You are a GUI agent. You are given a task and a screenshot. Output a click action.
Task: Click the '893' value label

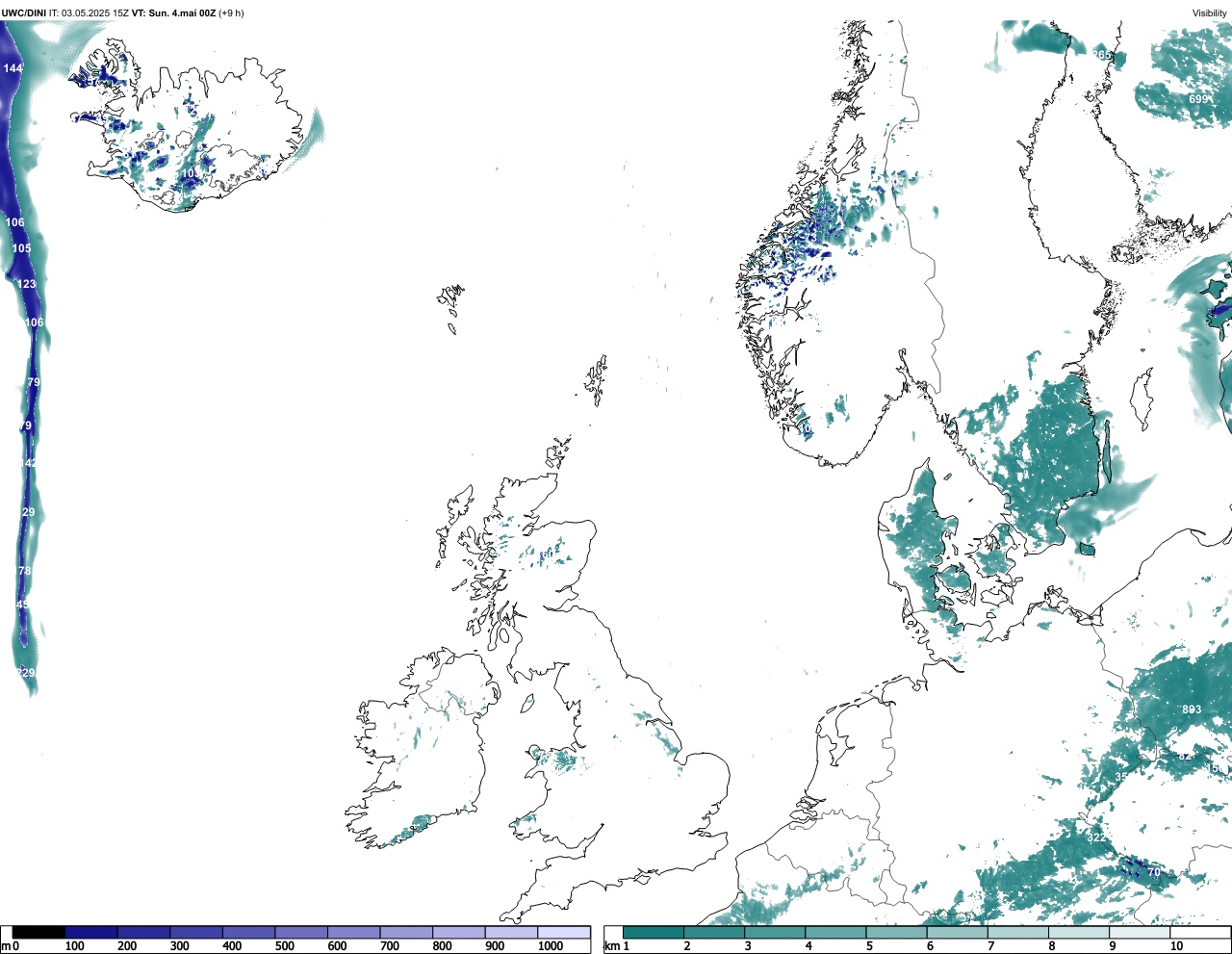pos(1192,709)
